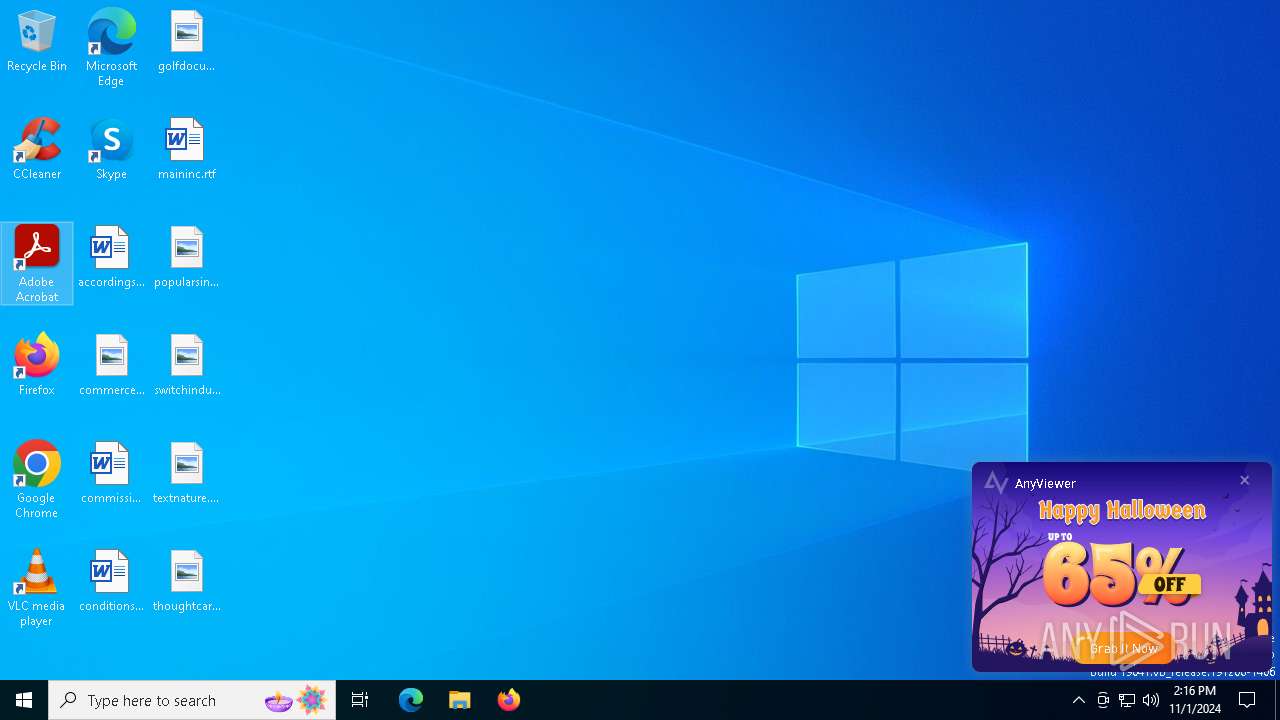1280x720 pixels.
Task: Click the taskbar search box
Action: [192, 700]
